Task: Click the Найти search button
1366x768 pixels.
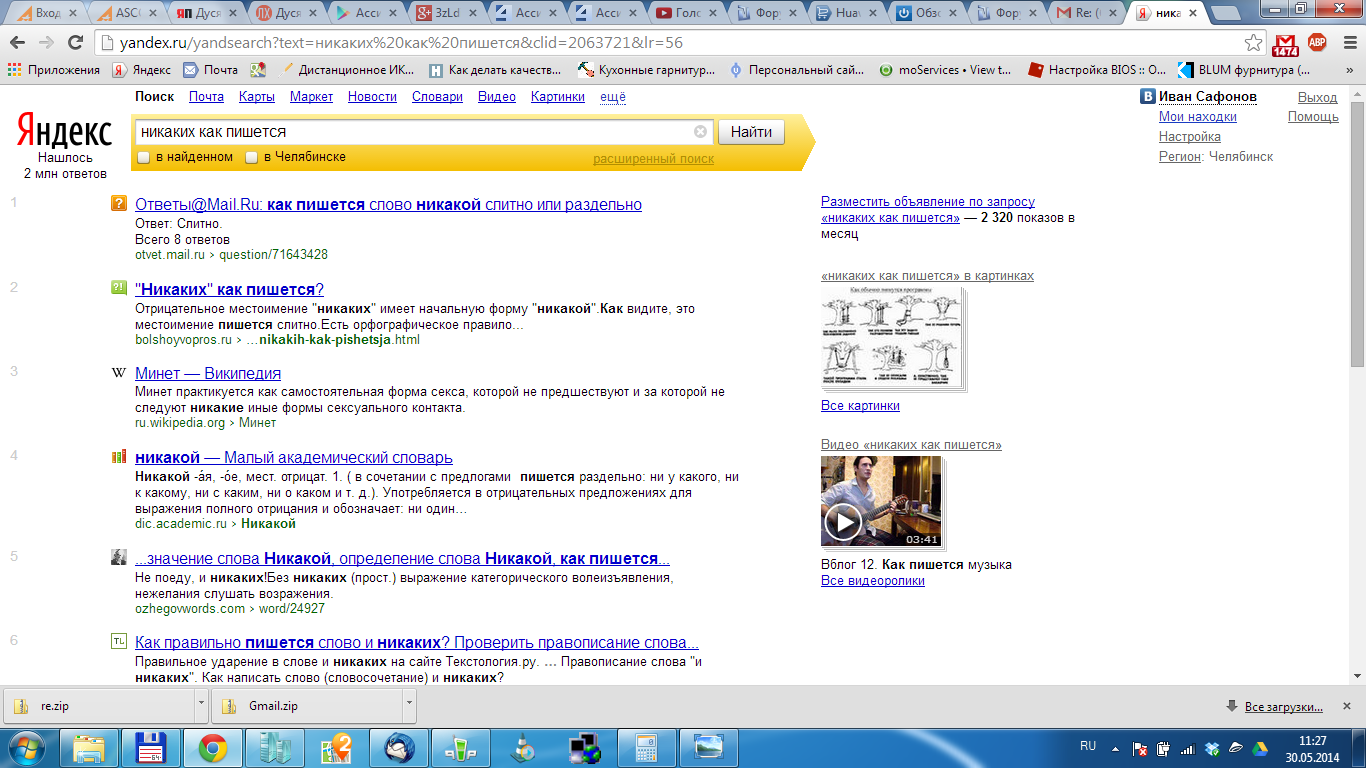Action: [x=751, y=132]
